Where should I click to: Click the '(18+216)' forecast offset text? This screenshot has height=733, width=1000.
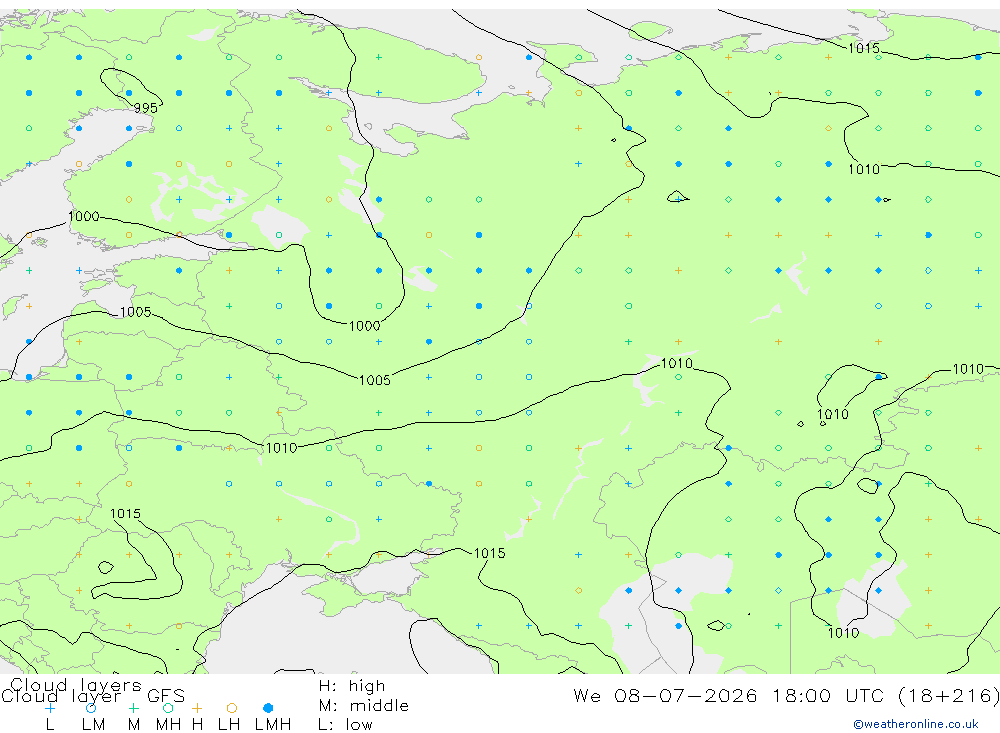(948, 695)
